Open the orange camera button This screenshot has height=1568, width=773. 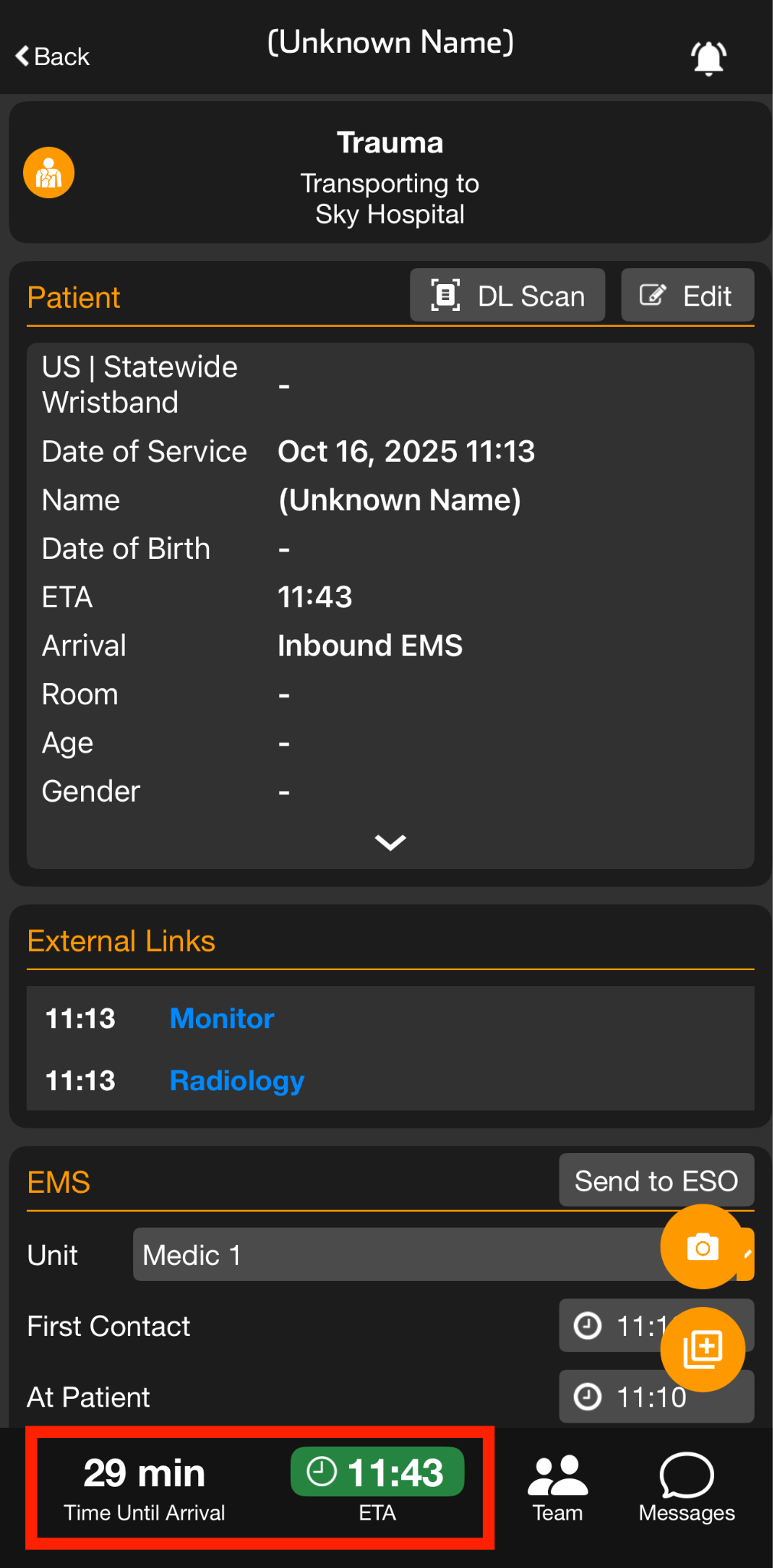pos(702,1246)
